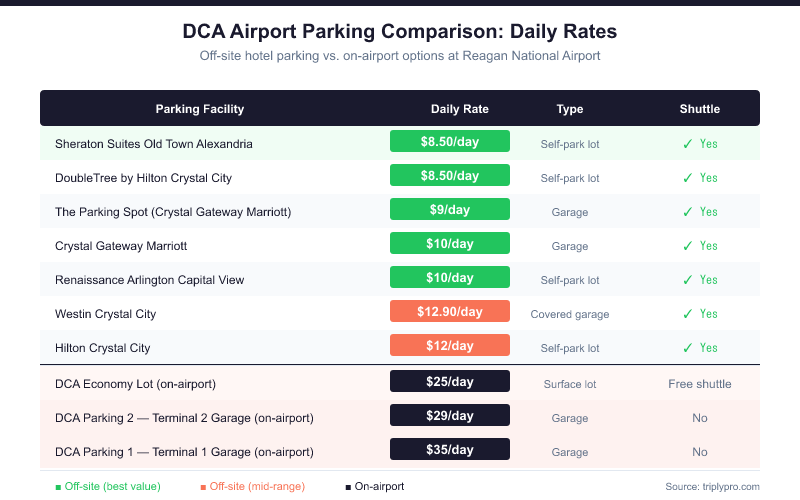Select the Daily Rate column header

pos(460,109)
